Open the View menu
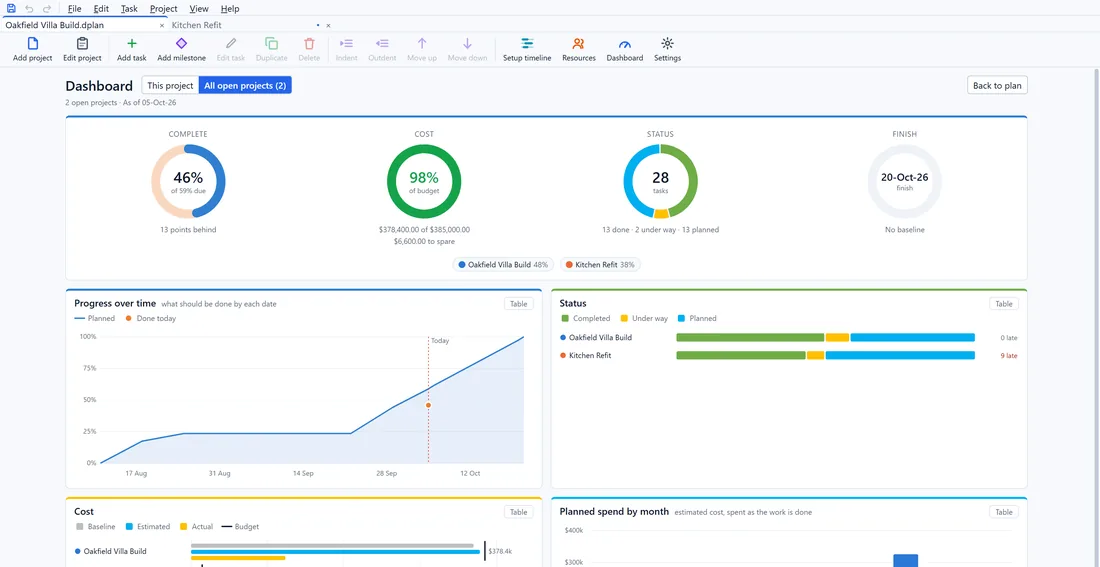 pos(199,9)
